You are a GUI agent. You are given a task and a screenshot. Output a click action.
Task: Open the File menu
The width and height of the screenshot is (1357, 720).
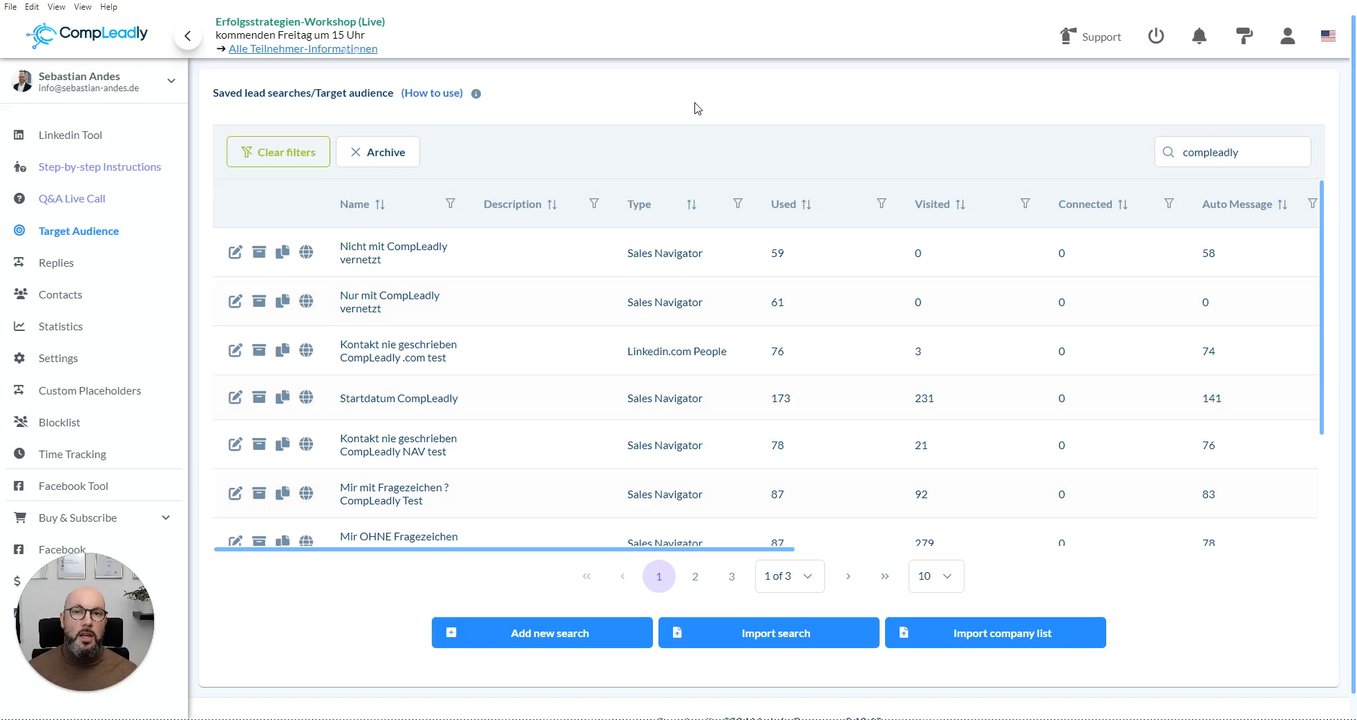[x=10, y=7]
